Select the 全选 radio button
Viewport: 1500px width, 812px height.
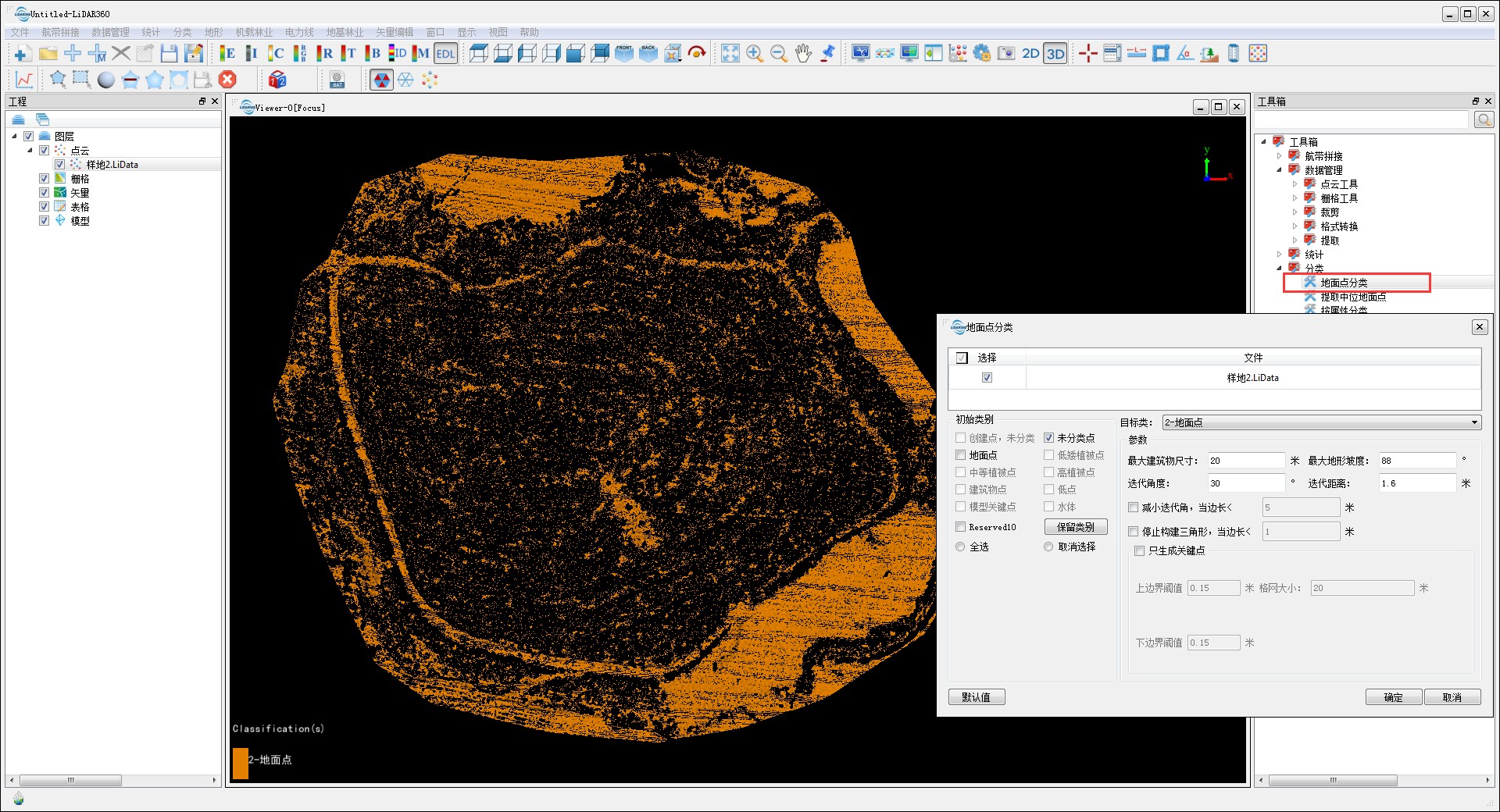point(961,547)
